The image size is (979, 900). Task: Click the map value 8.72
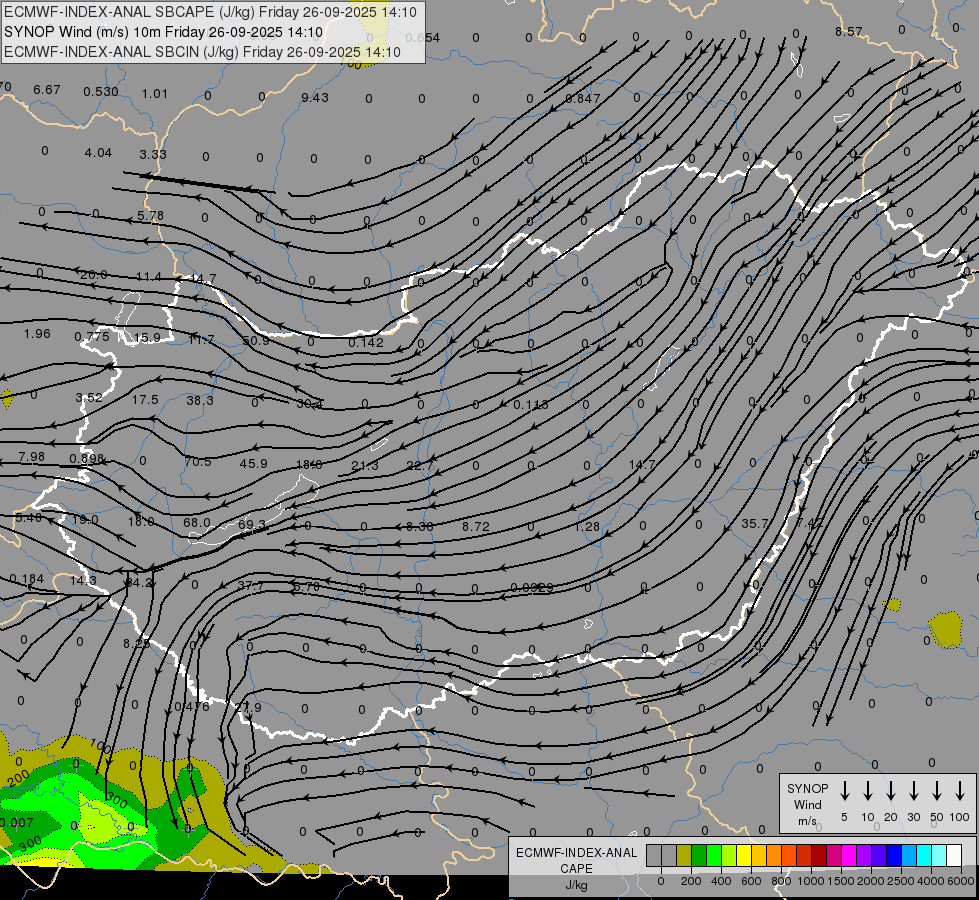[475, 527]
